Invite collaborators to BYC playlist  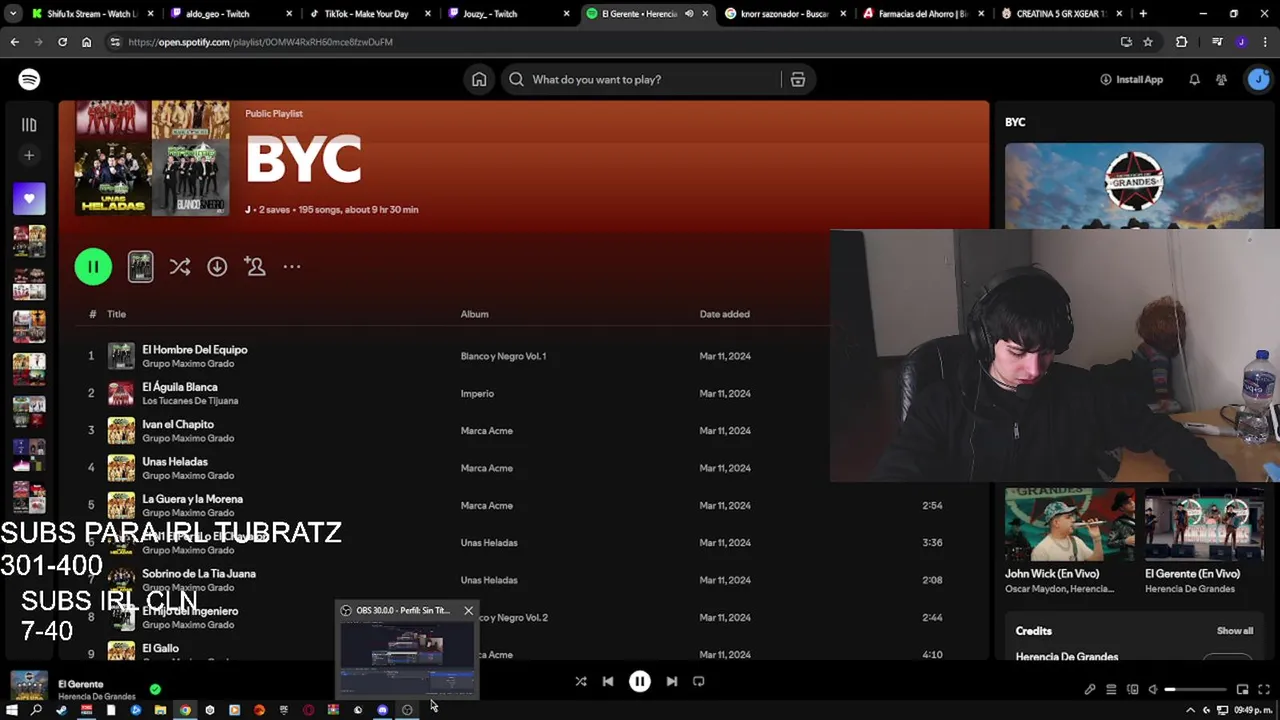coord(255,266)
